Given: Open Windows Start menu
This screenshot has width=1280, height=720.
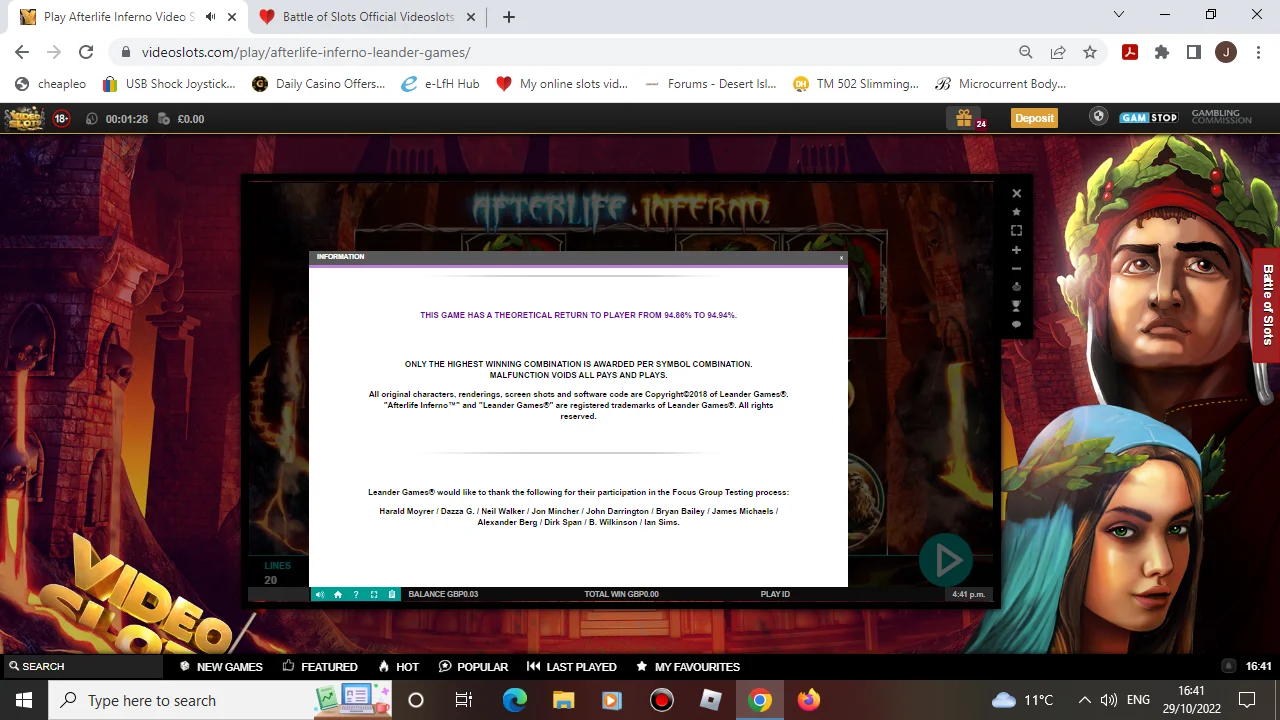Looking at the screenshot, I should tap(24, 700).
